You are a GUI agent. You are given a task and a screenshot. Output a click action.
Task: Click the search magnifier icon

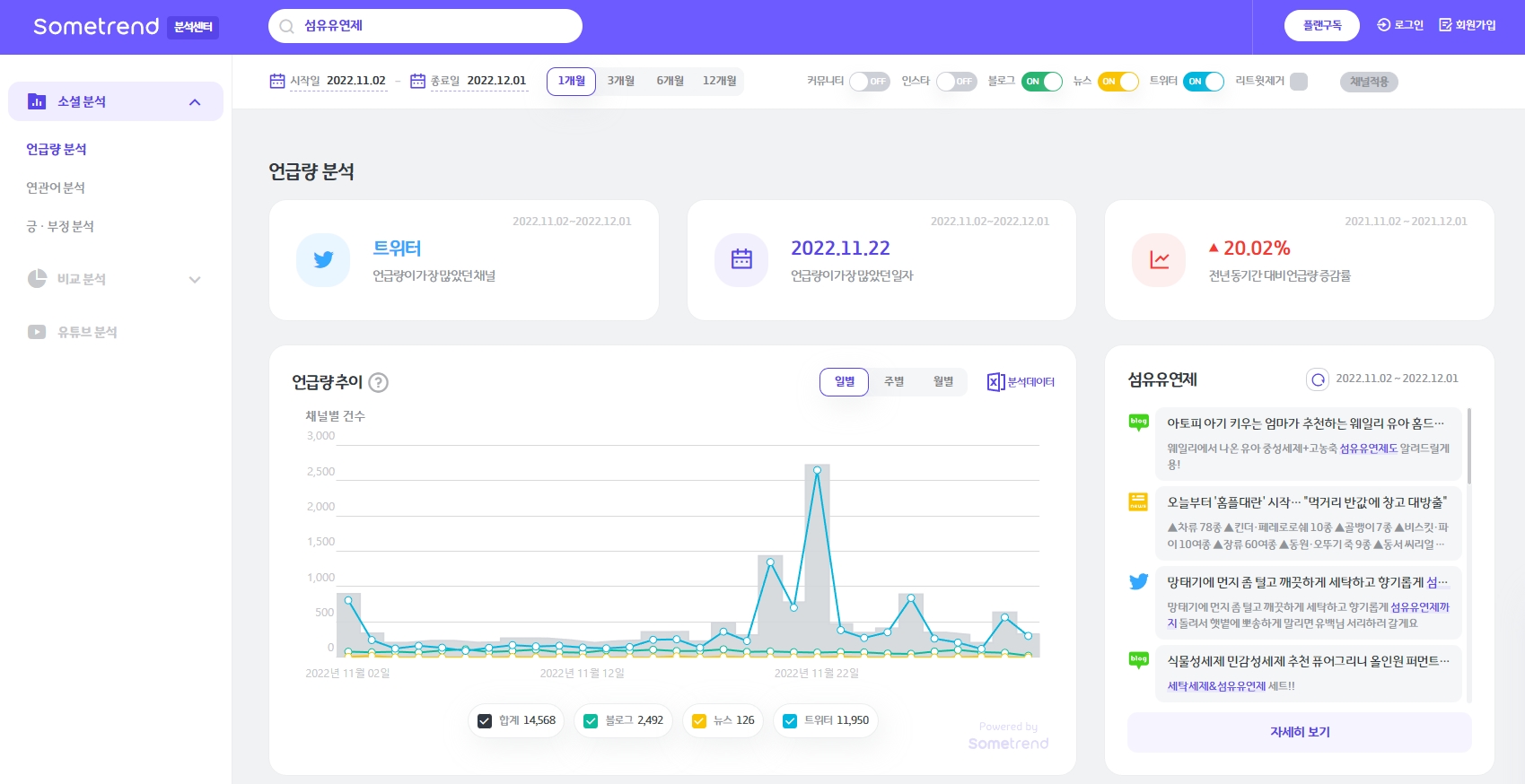click(x=287, y=27)
